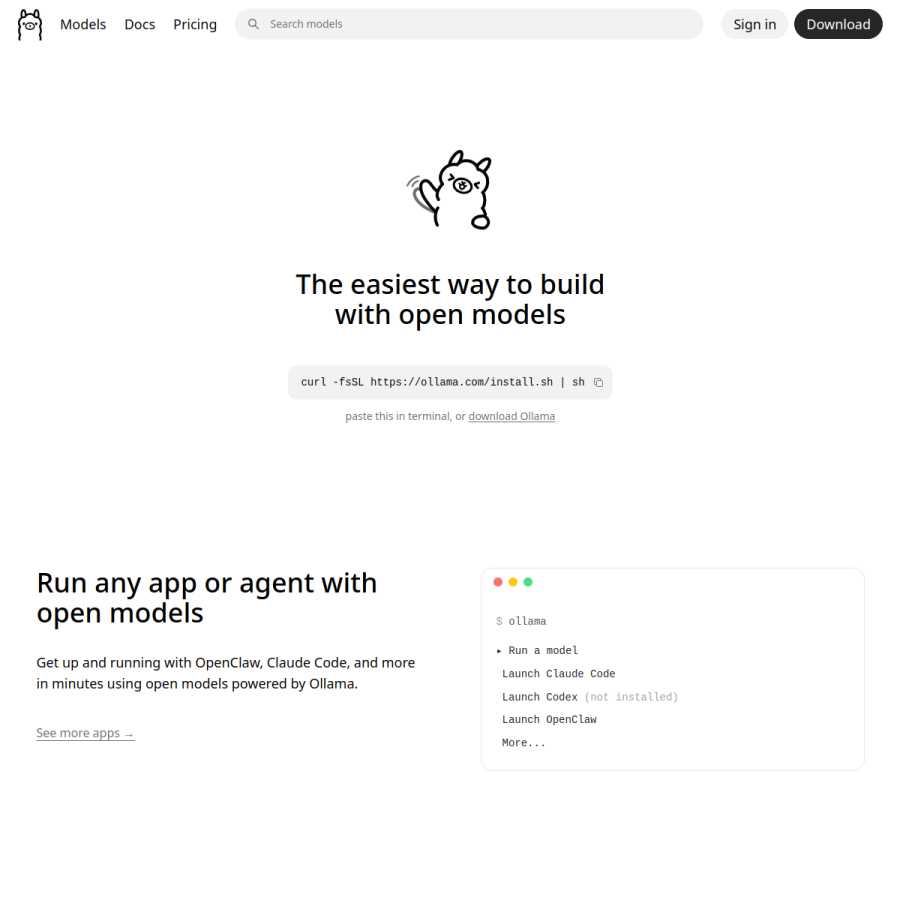Follow the See more apps link

85,733
